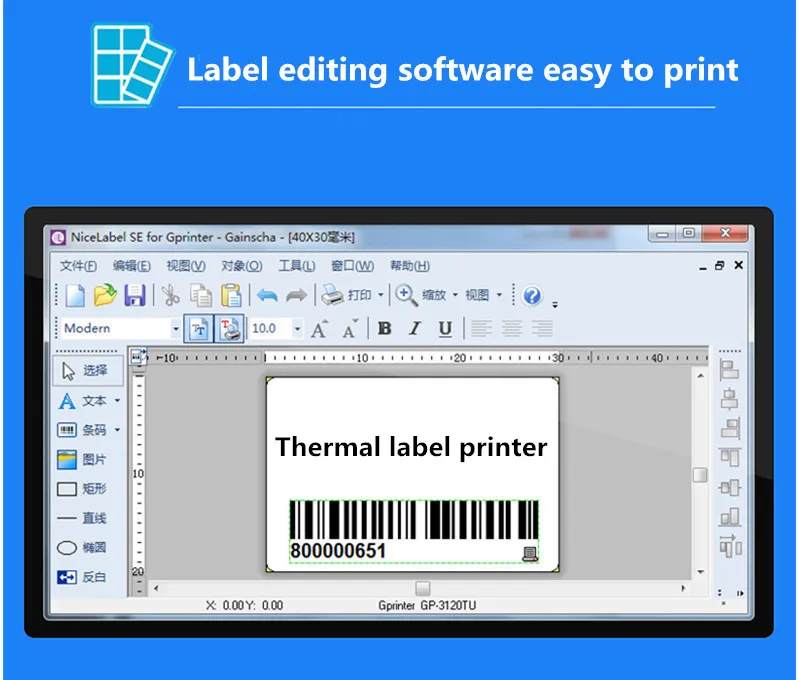
Task: Click the ruler corner origin icon
Action: click(138, 356)
